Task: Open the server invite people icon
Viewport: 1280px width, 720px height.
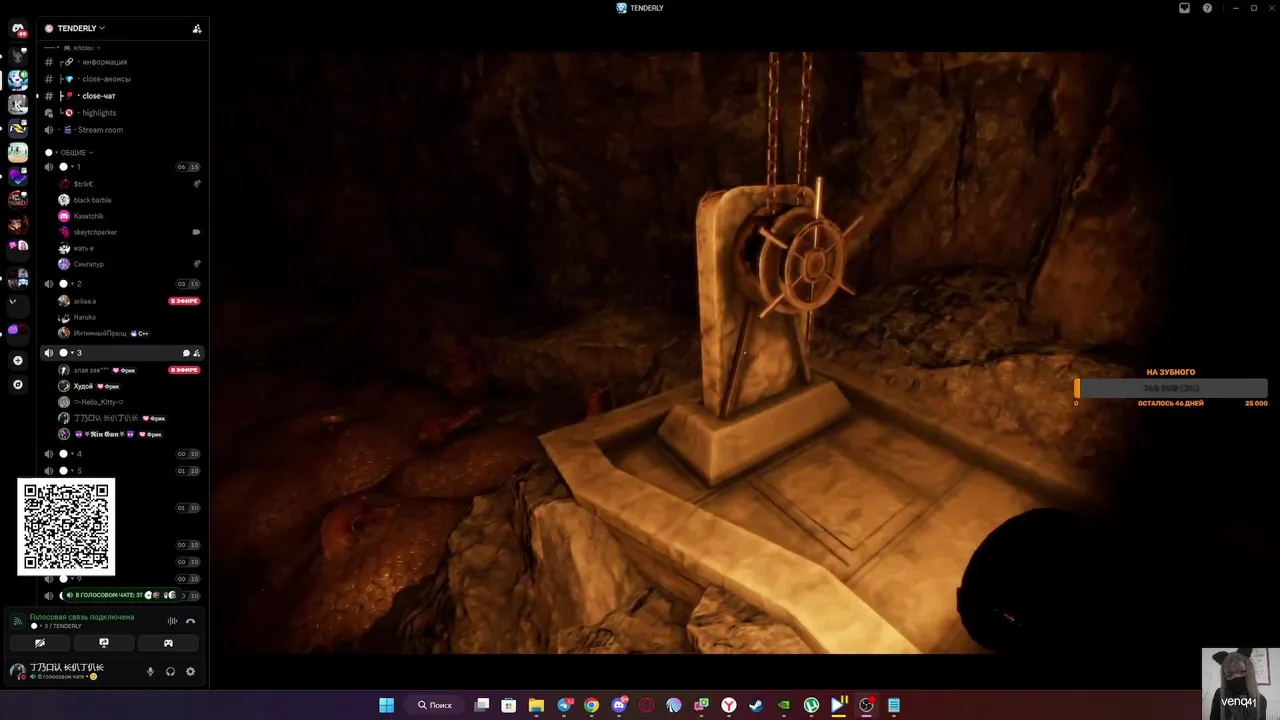Action: (197, 29)
